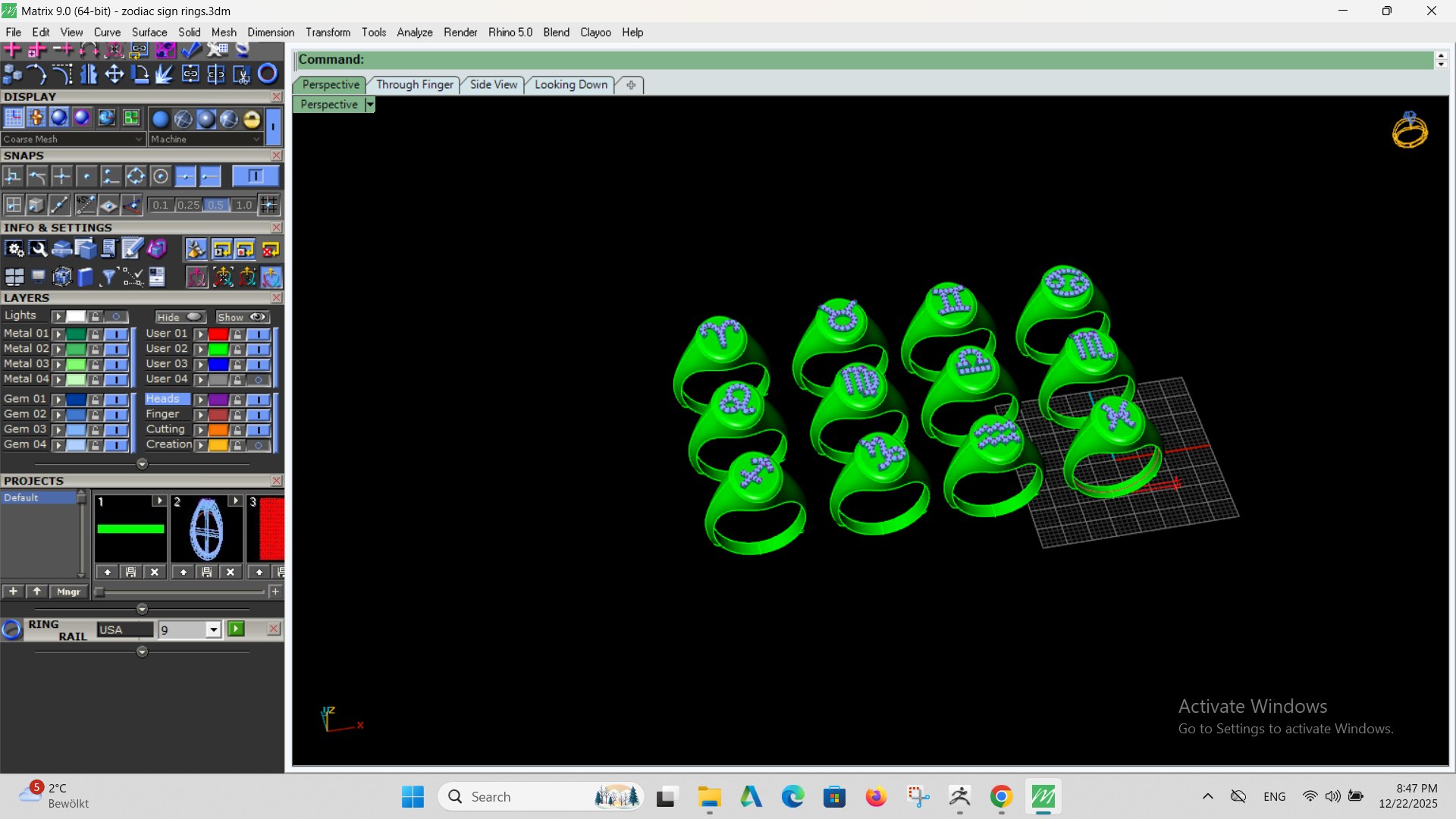Click the RING RAIL blue ring icon
The width and height of the screenshot is (1456, 819).
(x=11, y=629)
